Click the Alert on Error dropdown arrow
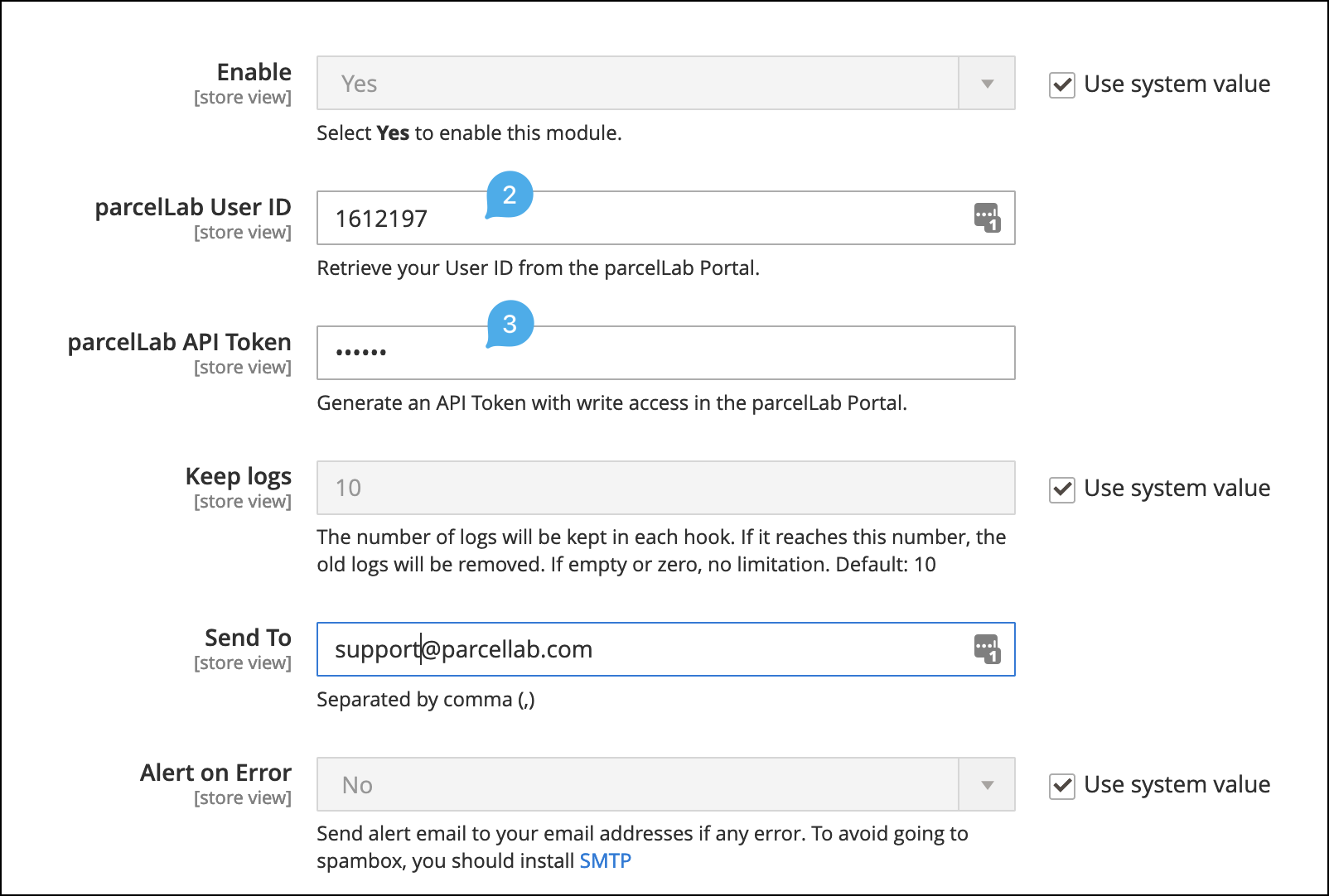 [987, 784]
